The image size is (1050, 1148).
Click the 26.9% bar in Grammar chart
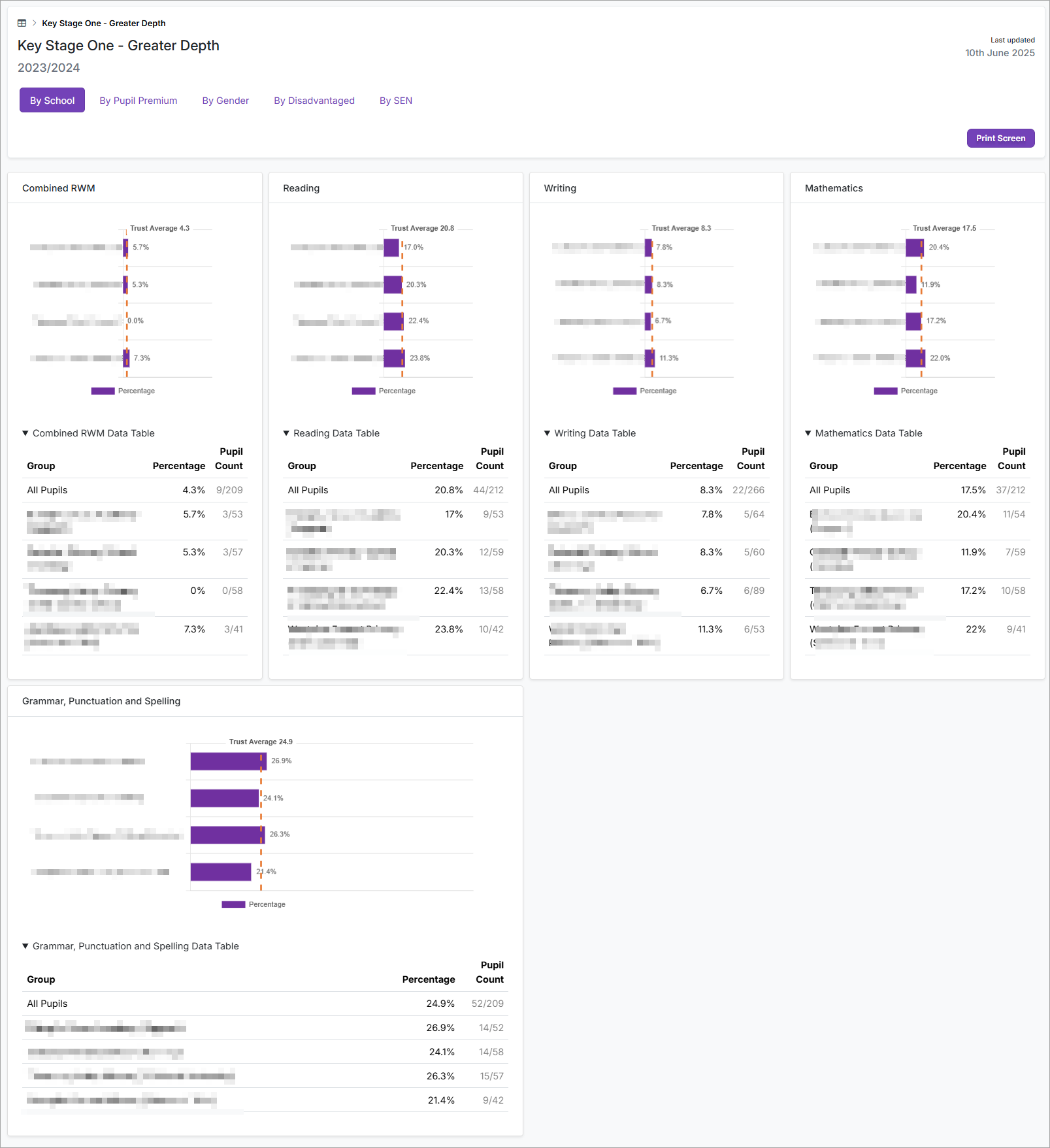[228, 761]
